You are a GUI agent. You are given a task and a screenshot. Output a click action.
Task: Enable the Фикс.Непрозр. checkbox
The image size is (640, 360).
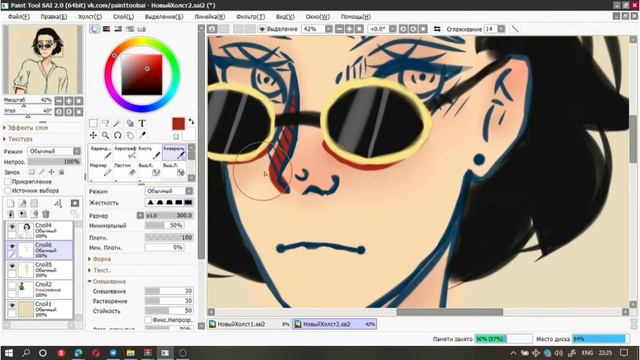[148, 320]
